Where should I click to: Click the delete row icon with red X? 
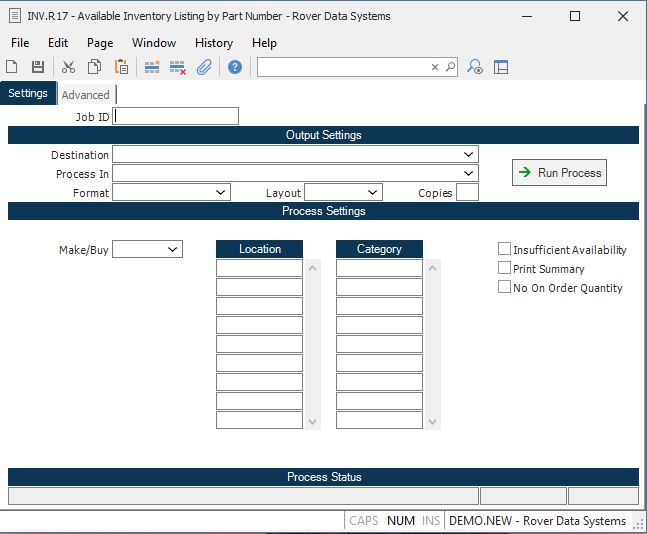pyautogui.click(x=178, y=67)
